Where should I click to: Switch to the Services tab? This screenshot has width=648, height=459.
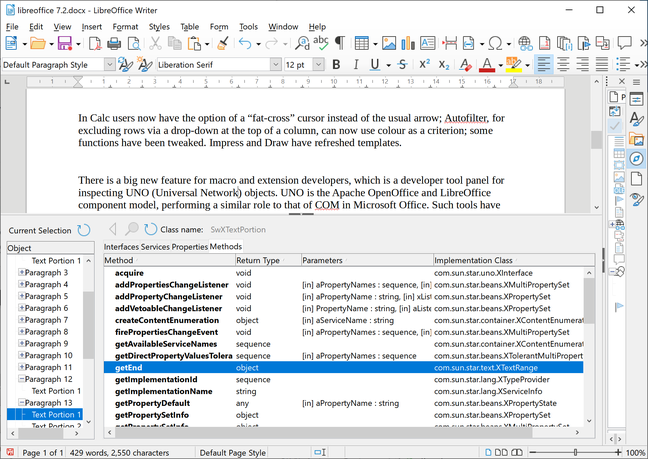[x=155, y=247]
